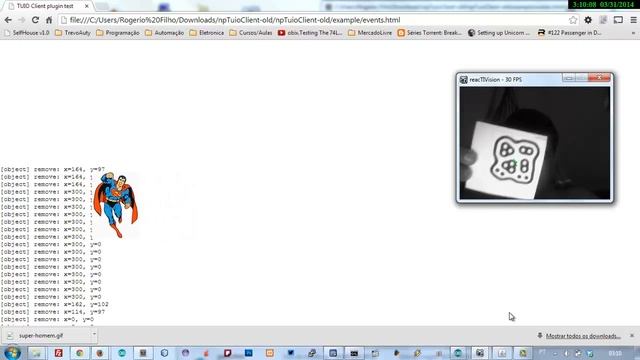Screen dimensions: 640x360
Task: Open the Photoshop taskbar icon
Action: coord(249,353)
